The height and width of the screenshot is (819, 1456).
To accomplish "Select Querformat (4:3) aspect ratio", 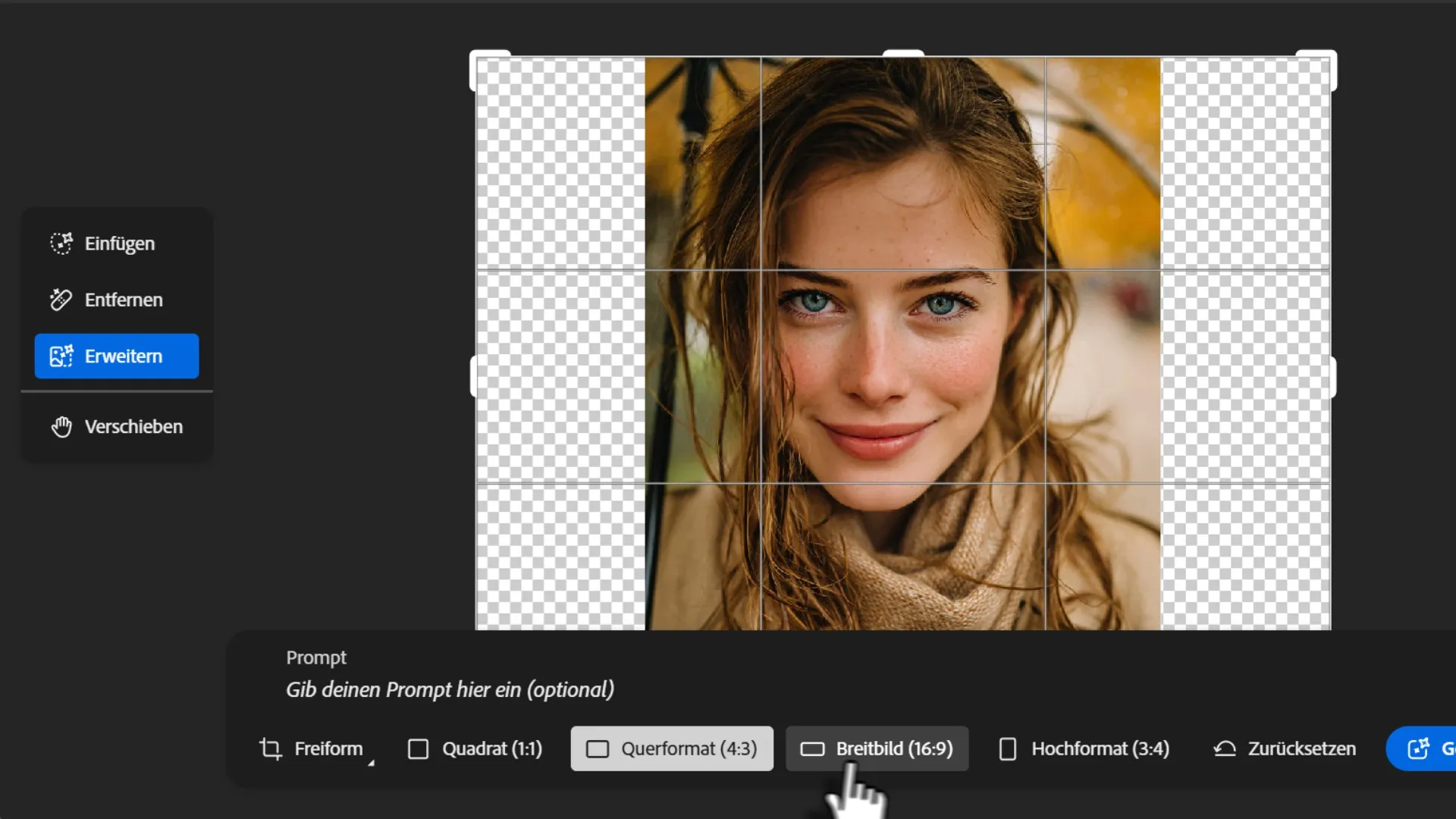I will point(672,749).
